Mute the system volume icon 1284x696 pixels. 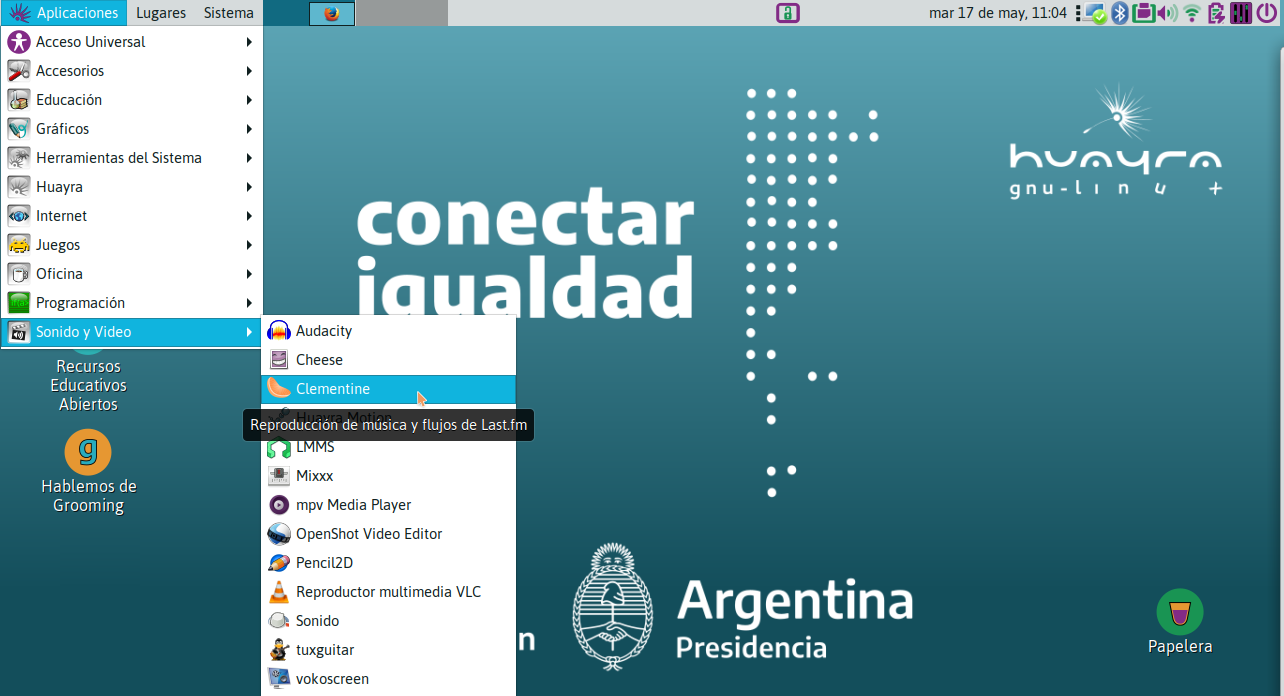[1168, 13]
